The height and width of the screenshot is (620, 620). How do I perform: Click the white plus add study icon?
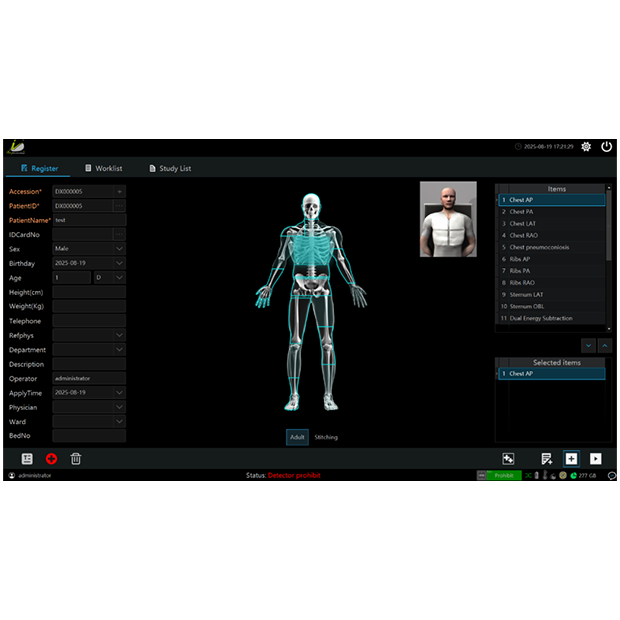click(x=571, y=459)
